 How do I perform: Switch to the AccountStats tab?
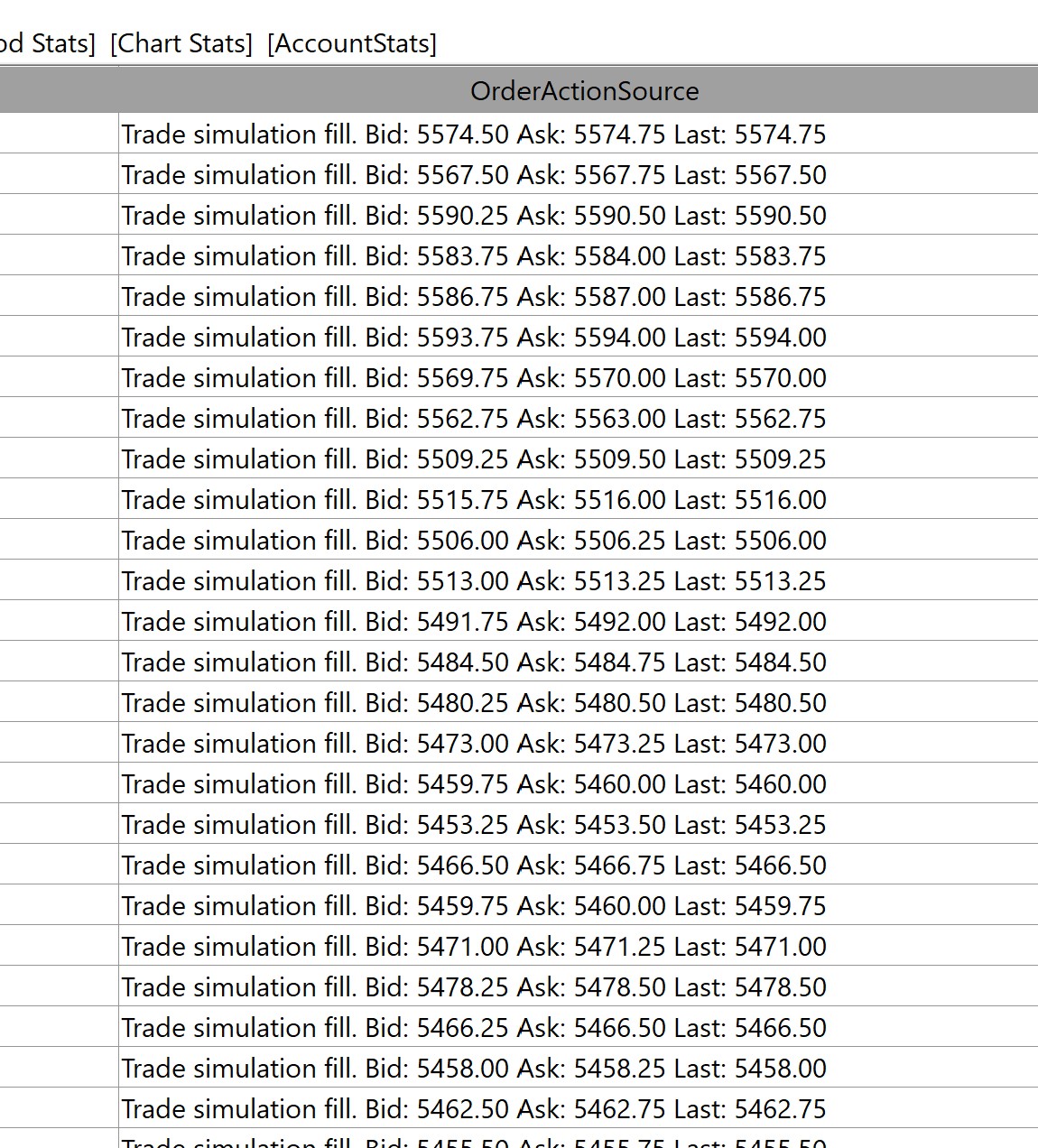click(x=352, y=43)
